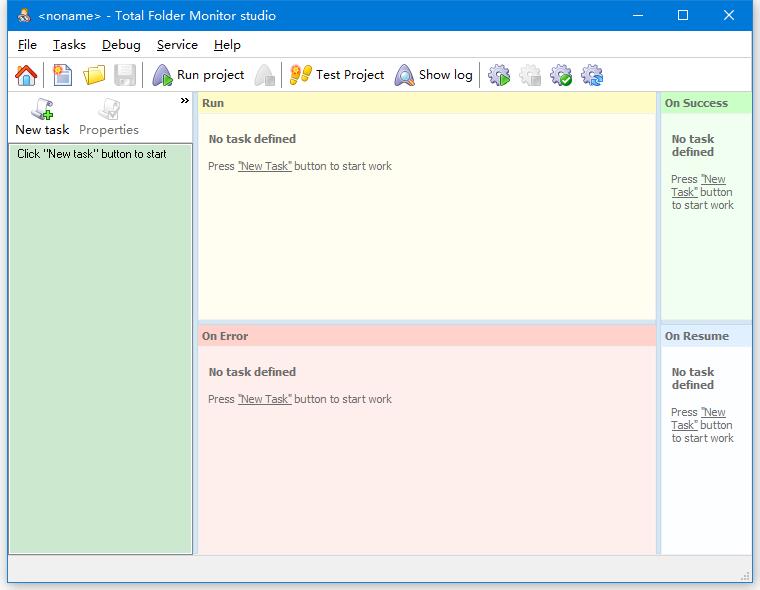Follow "New Task" link in On Error pane

tap(265, 399)
